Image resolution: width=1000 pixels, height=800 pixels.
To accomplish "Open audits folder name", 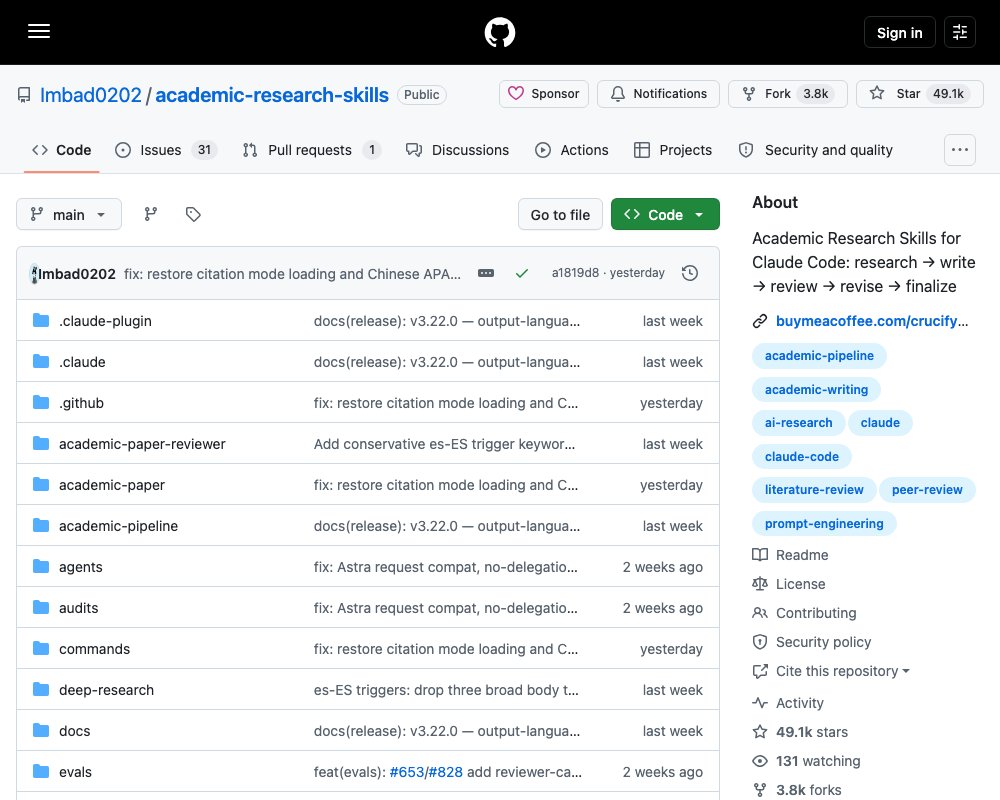I will click(78, 608).
